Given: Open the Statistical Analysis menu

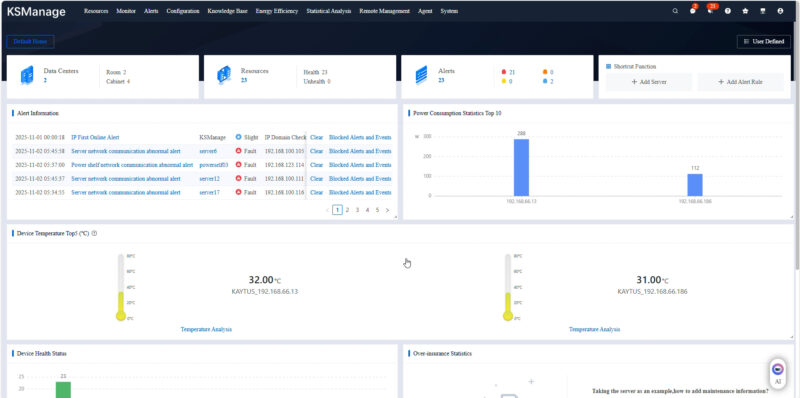Looking at the screenshot, I should point(329,11).
